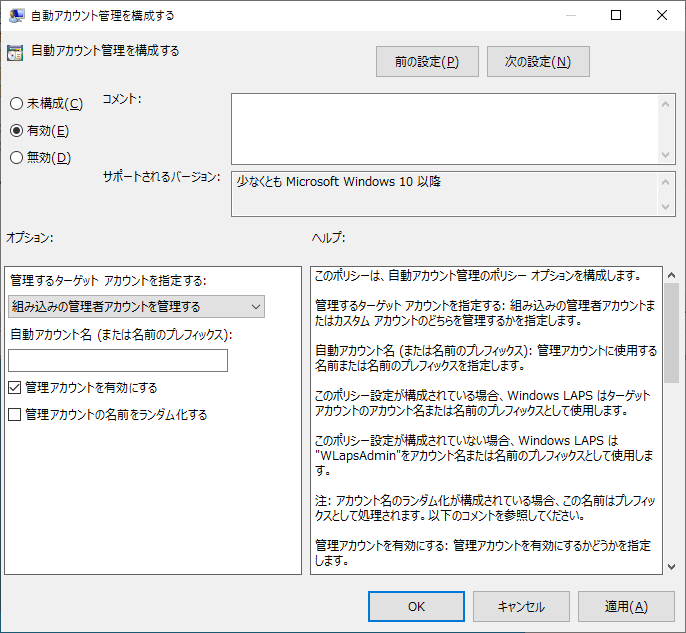Select the 有効 radio button

16,130
